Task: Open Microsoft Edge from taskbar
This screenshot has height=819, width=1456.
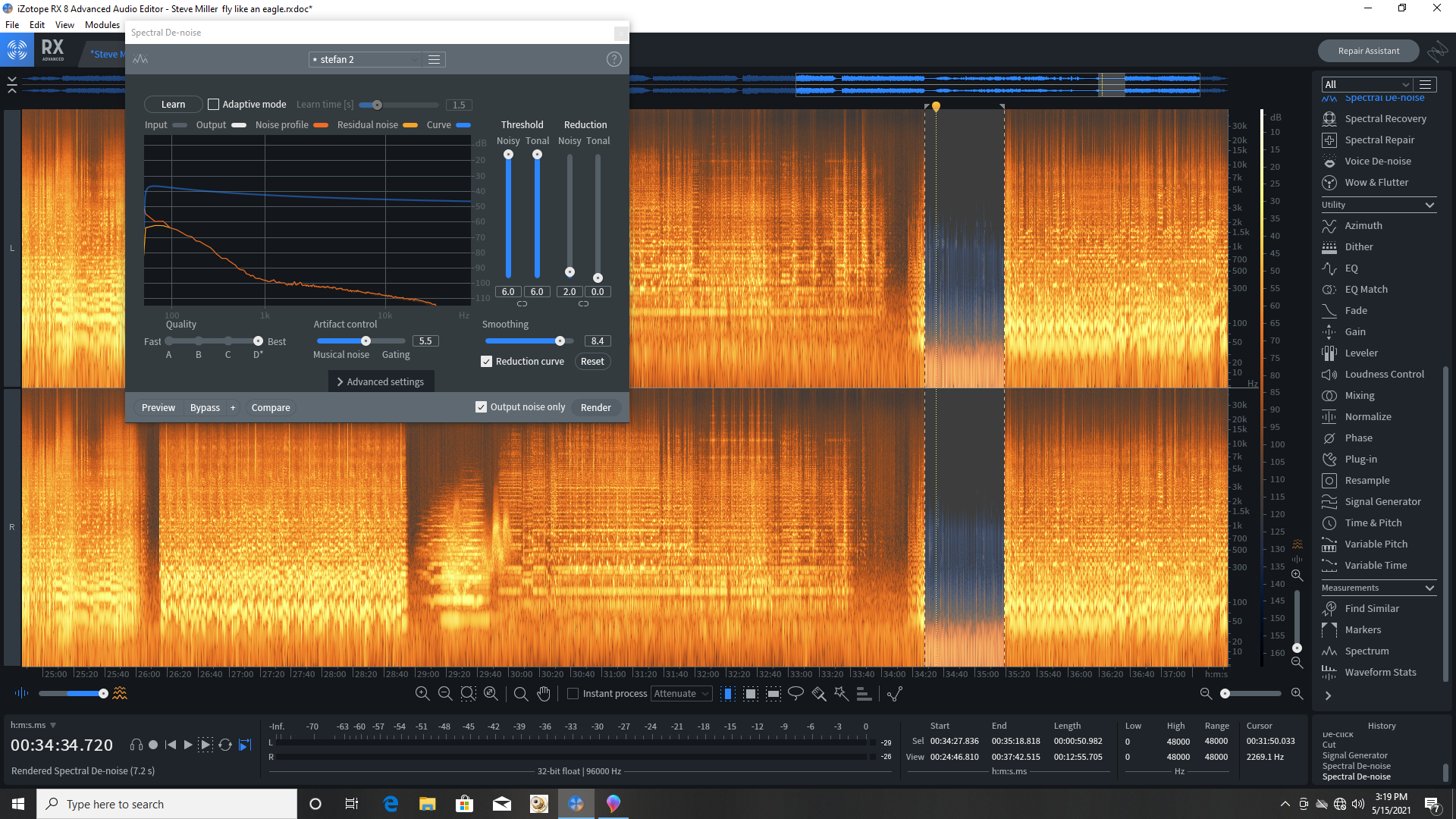Action: pyautogui.click(x=391, y=804)
